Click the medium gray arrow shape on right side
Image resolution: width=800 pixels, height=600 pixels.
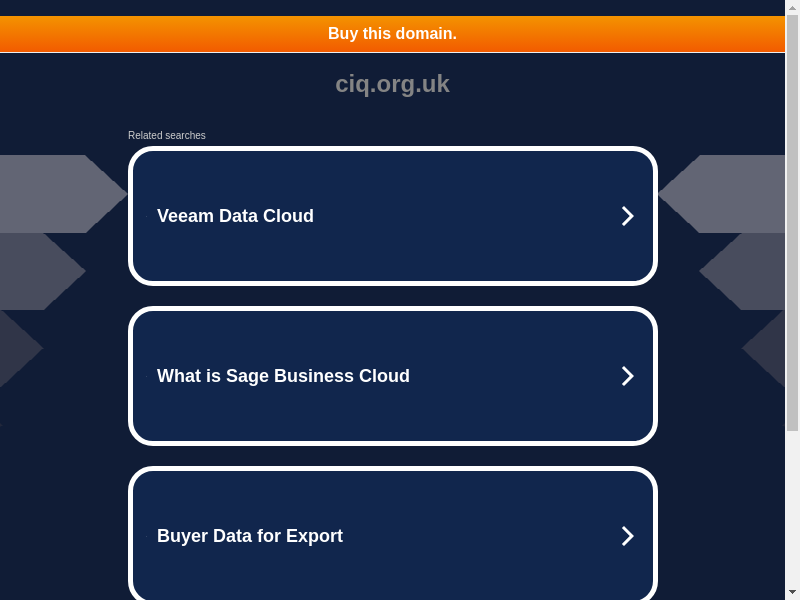[750, 272]
